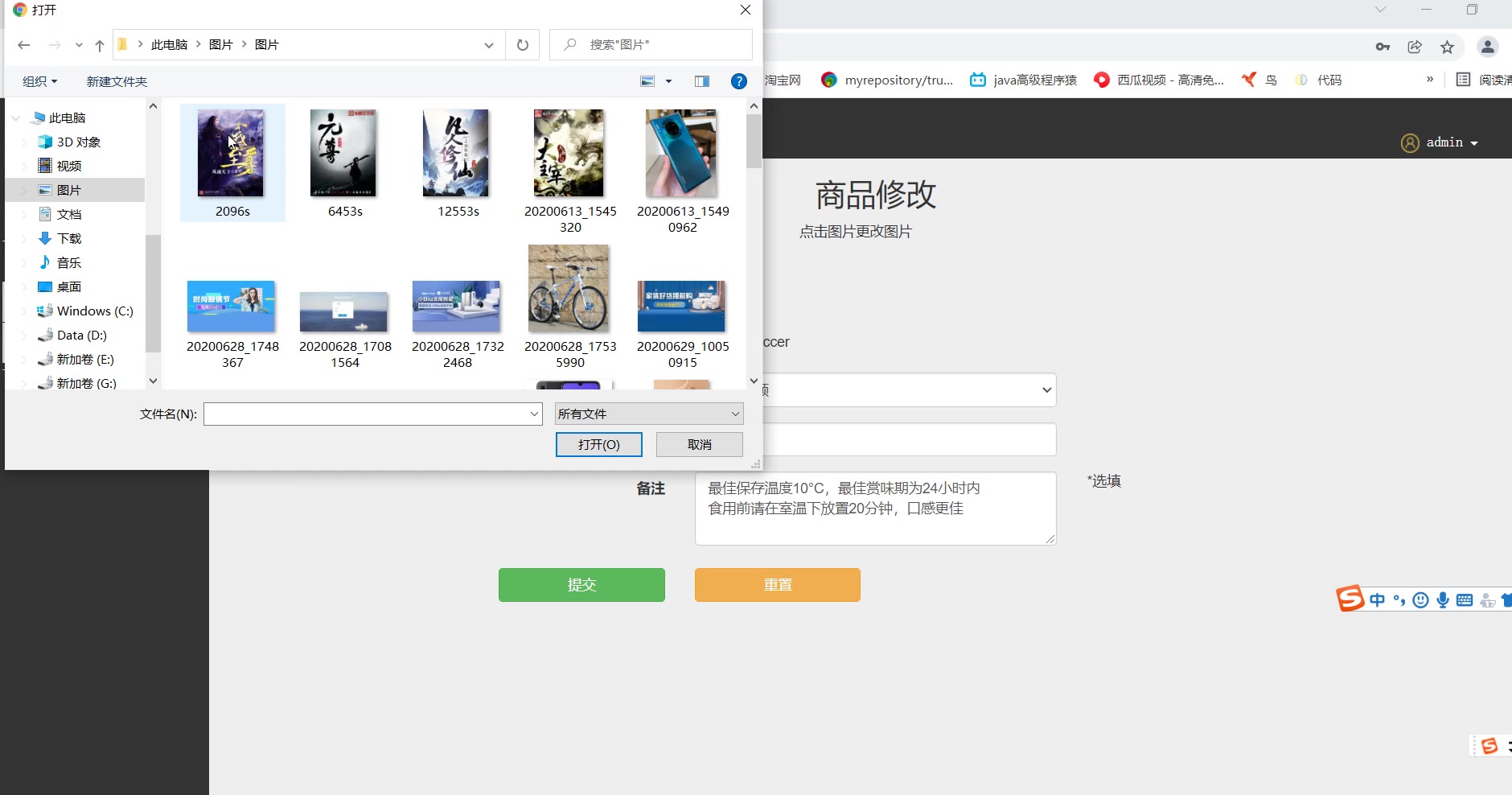The image size is (1512, 795).
Task: Select 此电脑 in navigation tree
Action: click(68, 117)
